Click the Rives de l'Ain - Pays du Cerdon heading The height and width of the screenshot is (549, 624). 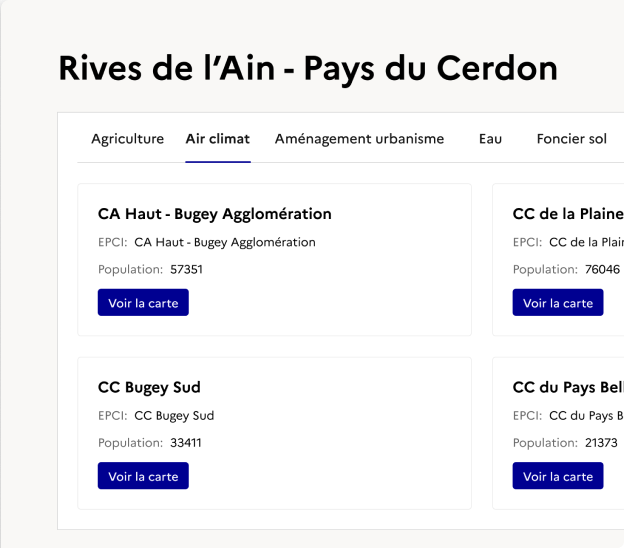coord(308,68)
